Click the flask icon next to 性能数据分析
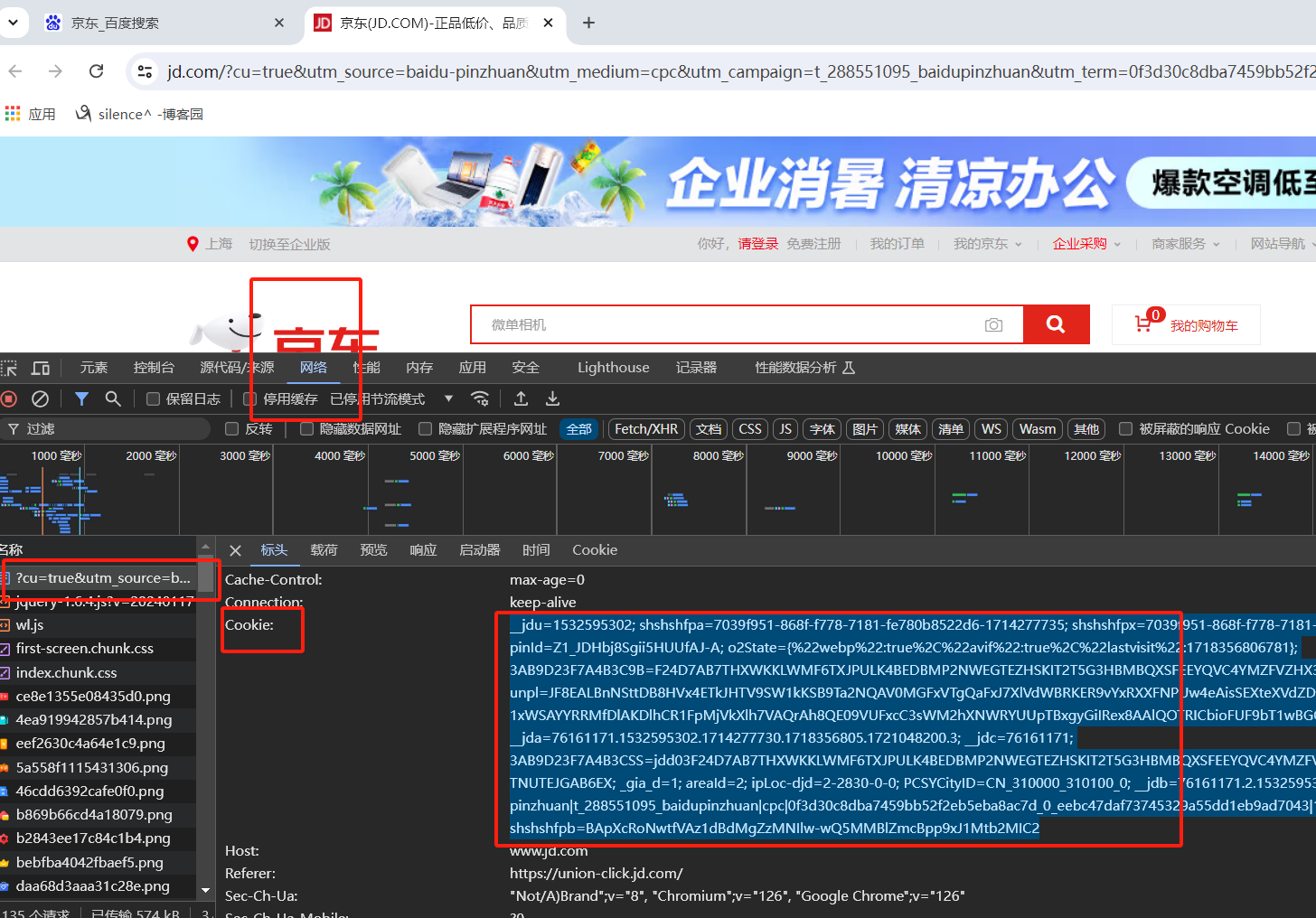1316x918 pixels. click(849, 368)
